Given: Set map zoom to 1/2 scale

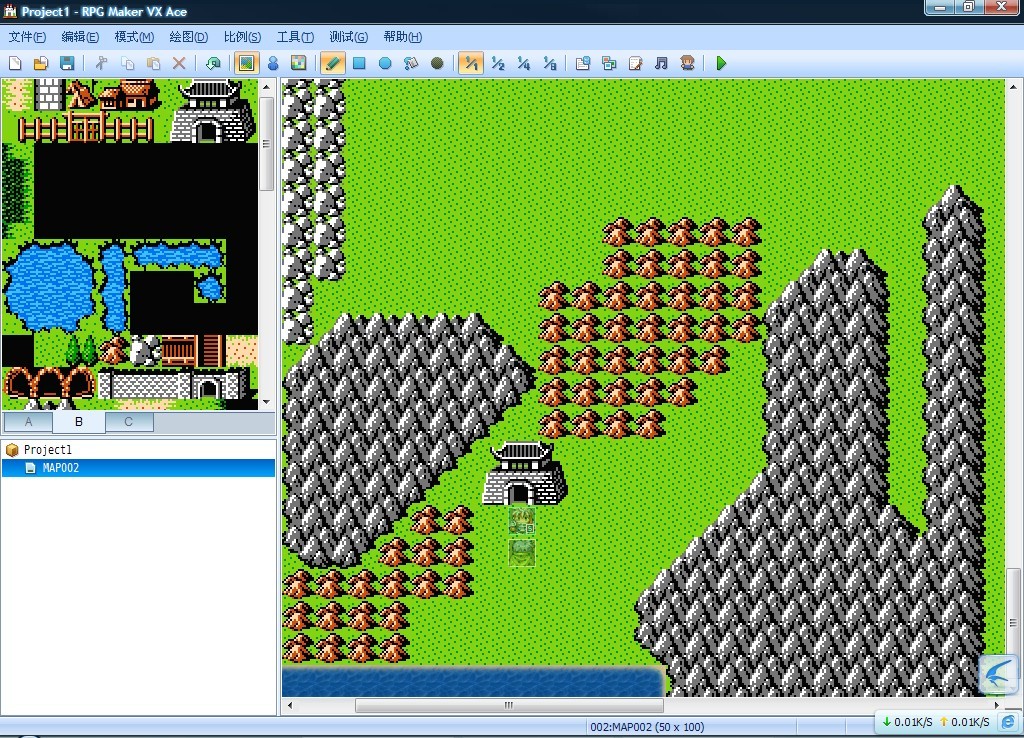Looking at the screenshot, I should tap(498, 63).
